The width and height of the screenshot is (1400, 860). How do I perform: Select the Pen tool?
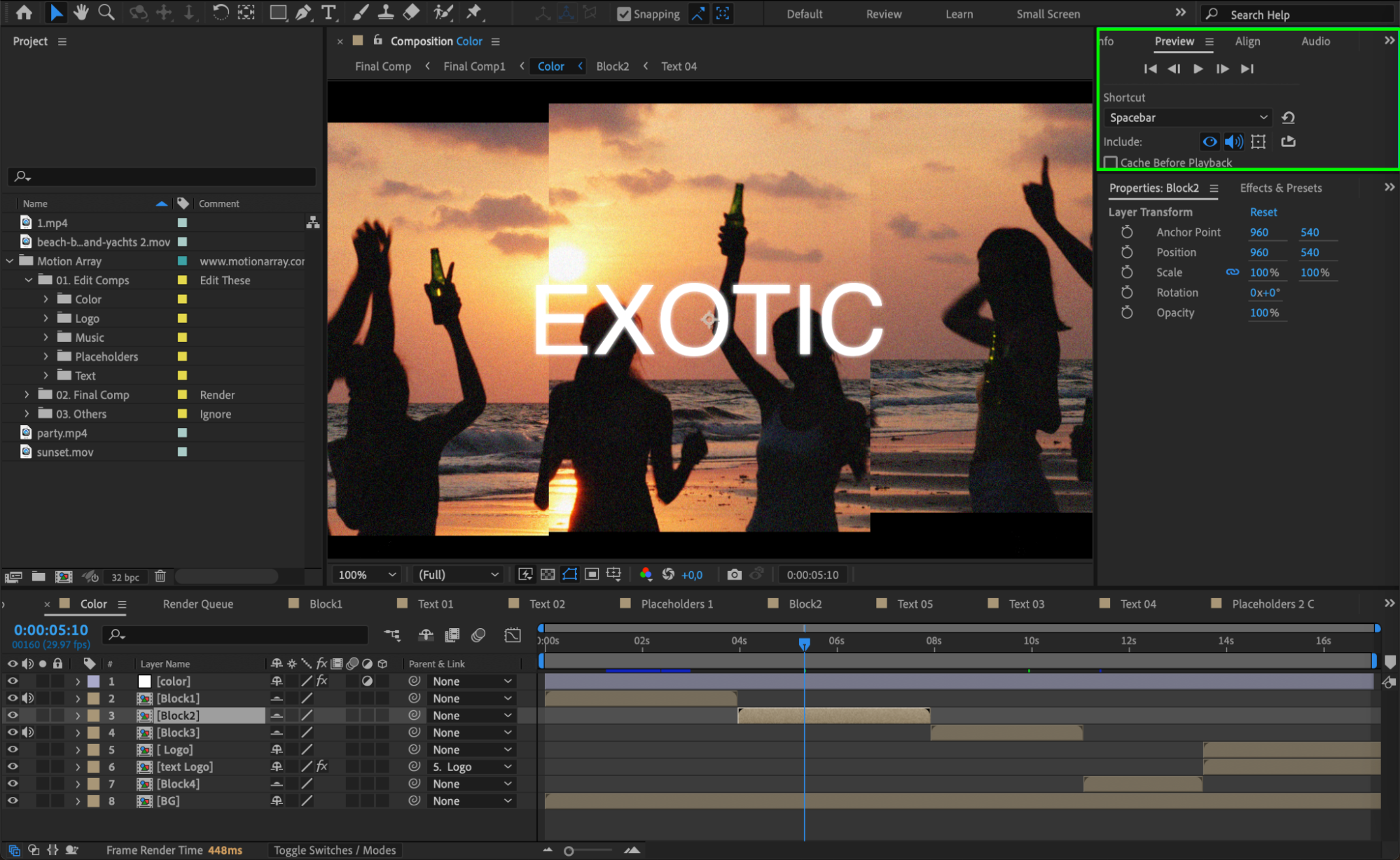303,12
